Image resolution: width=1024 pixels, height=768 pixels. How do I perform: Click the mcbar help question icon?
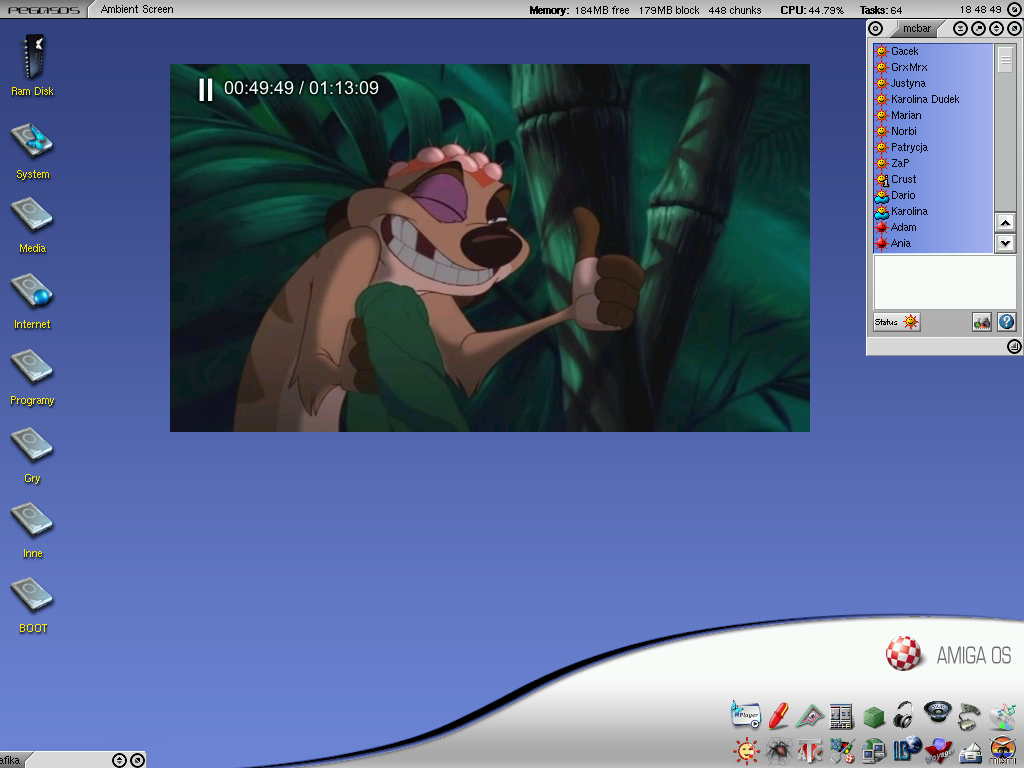pos(1006,321)
